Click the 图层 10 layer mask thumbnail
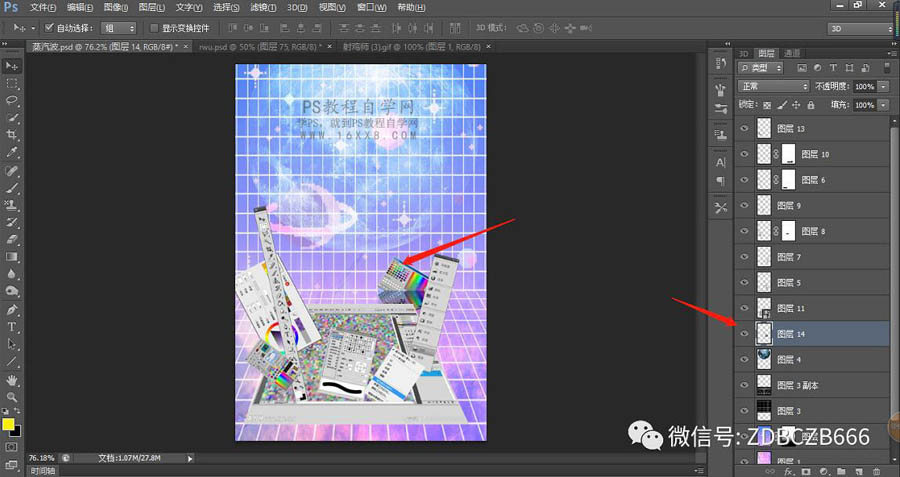The image size is (900, 477). [789, 154]
